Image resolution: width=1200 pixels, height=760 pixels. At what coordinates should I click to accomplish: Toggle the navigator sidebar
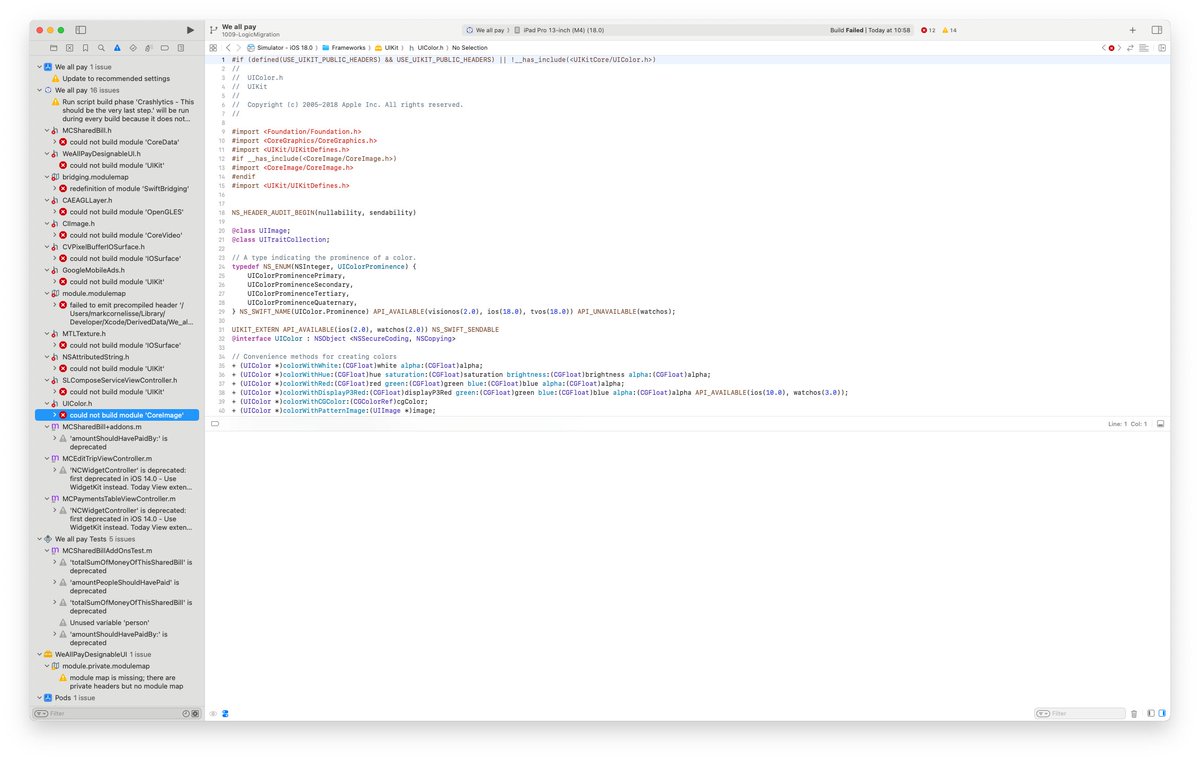81,30
